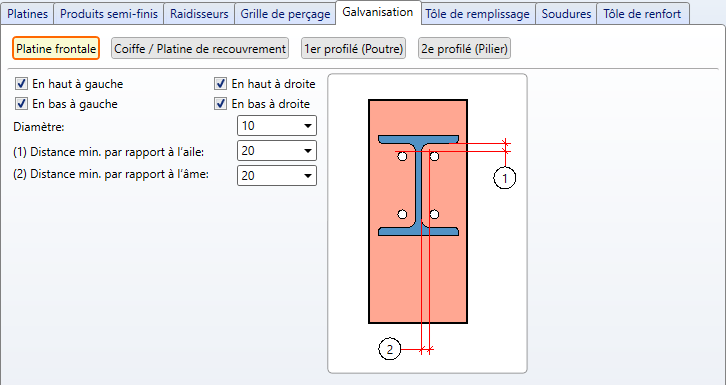This screenshot has width=726, height=385.
Task: Expand distance to flange (aile) dropdown
Action: coord(277,151)
